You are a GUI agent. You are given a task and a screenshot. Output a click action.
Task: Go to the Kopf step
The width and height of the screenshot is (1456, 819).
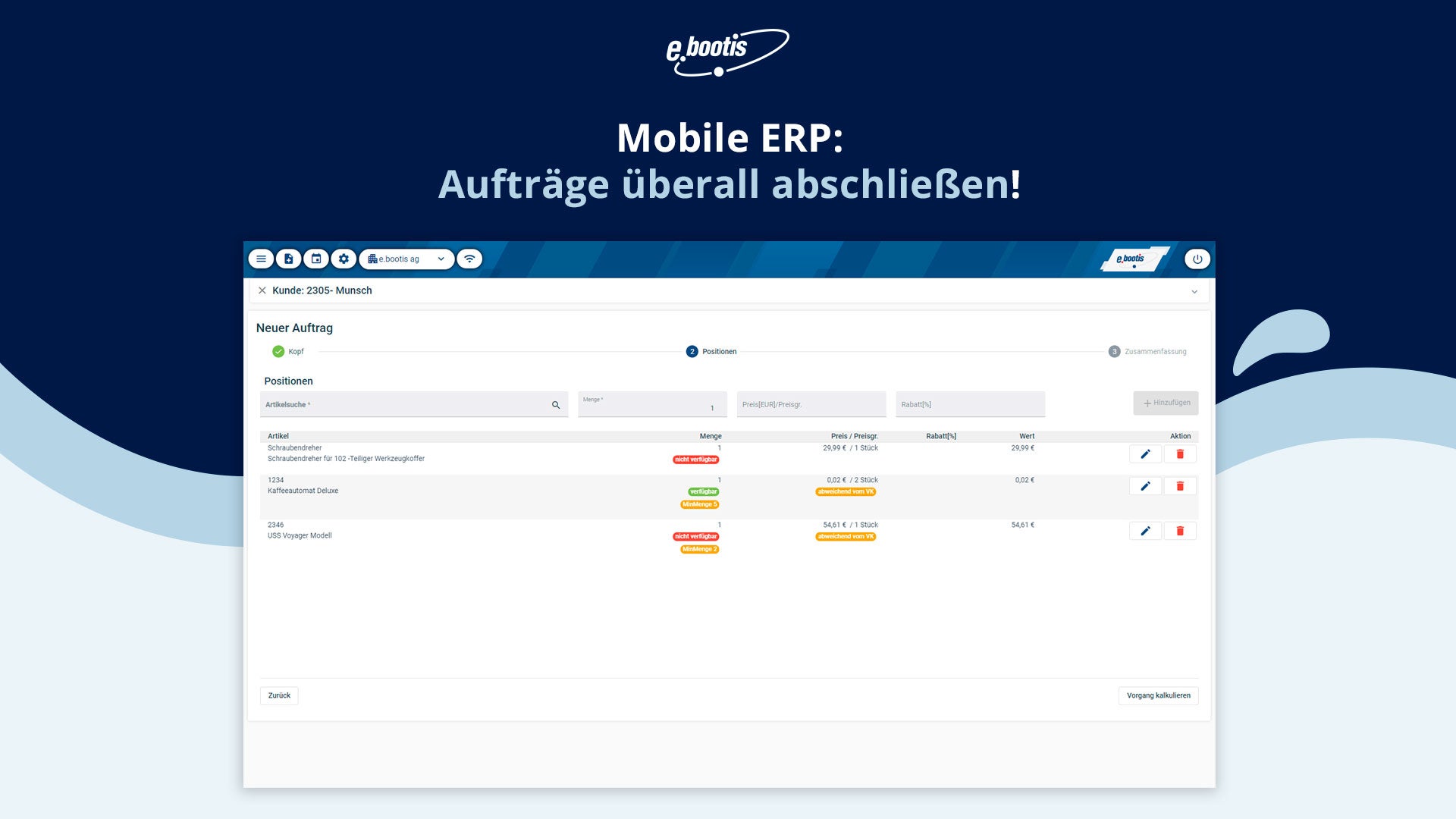point(288,352)
